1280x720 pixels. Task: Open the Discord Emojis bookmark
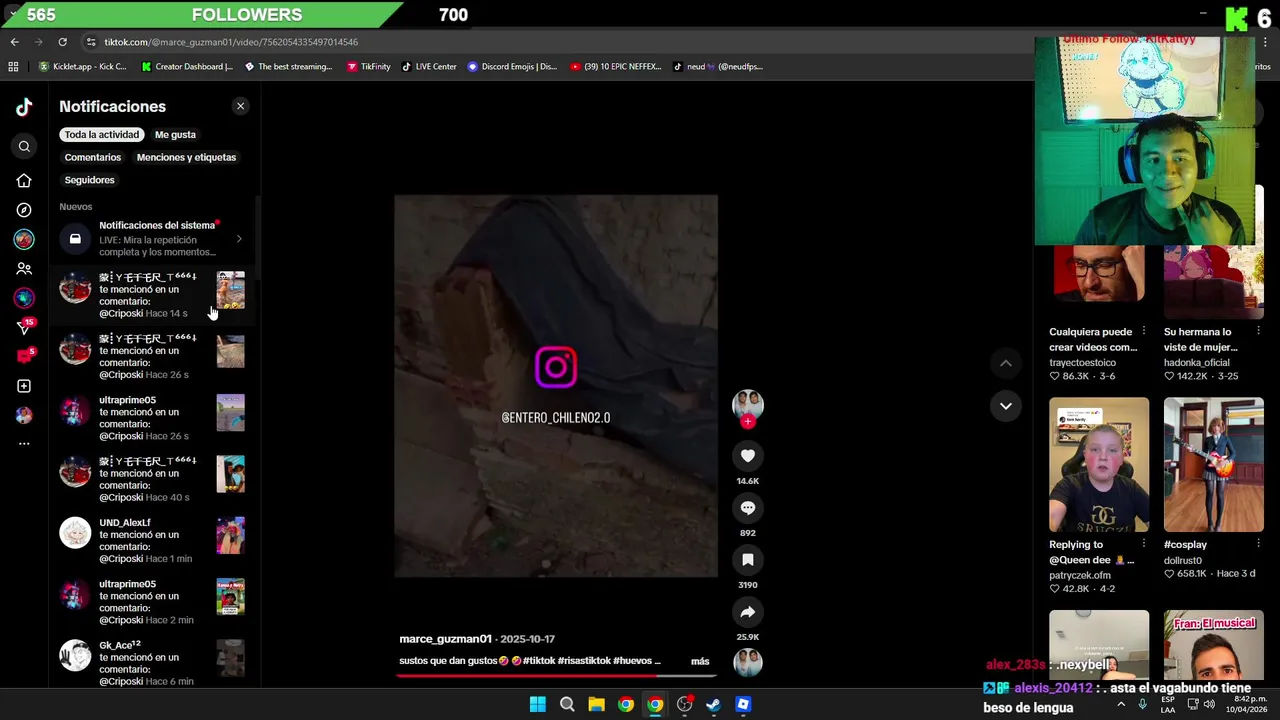click(x=511, y=67)
